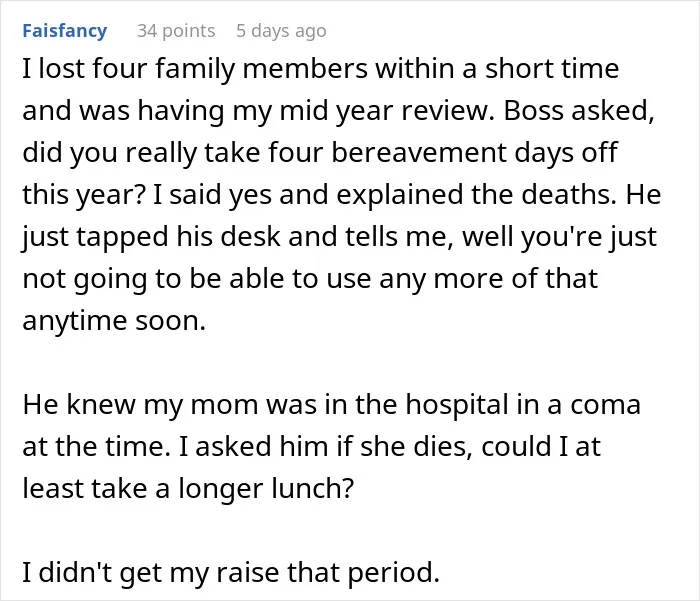
Task: Open the 5 days ago timestamp permalink
Action: click(x=281, y=31)
